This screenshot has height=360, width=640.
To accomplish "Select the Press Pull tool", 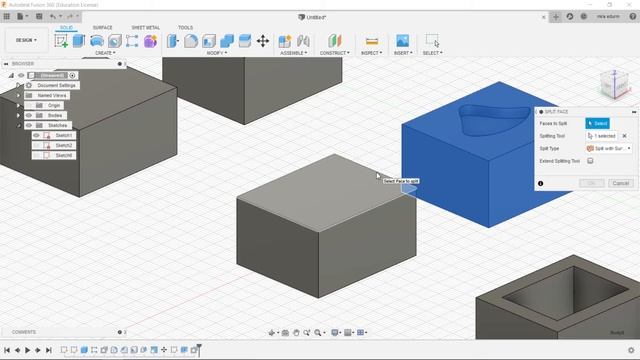I will [173, 41].
